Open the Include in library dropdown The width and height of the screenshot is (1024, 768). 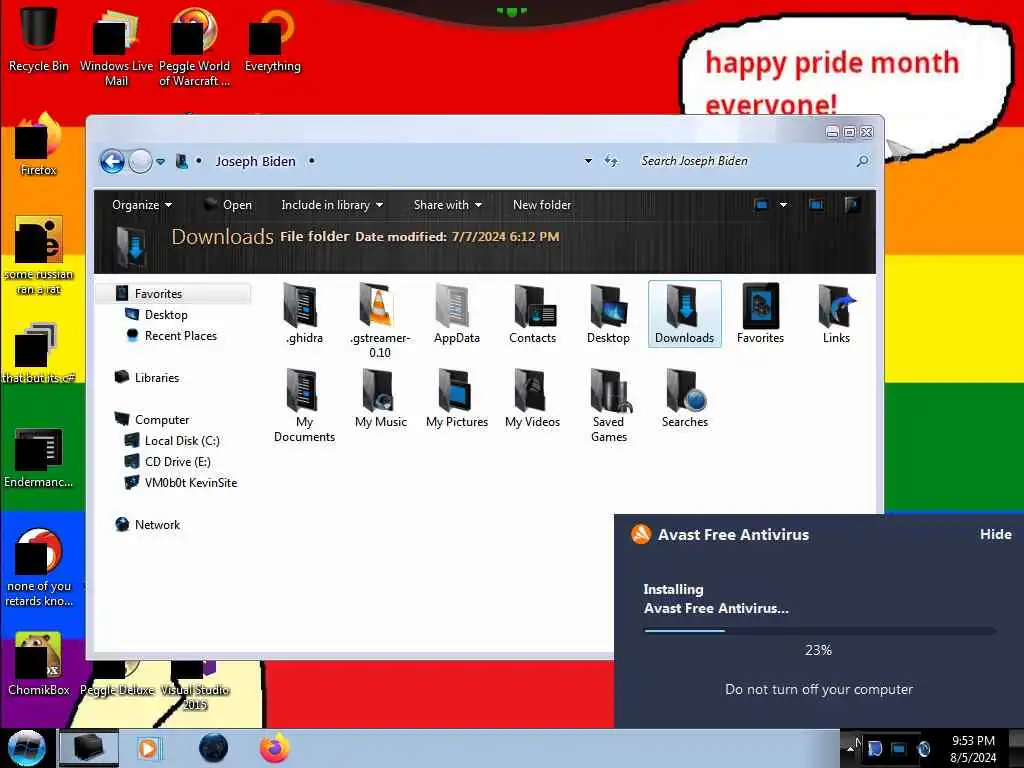332,205
